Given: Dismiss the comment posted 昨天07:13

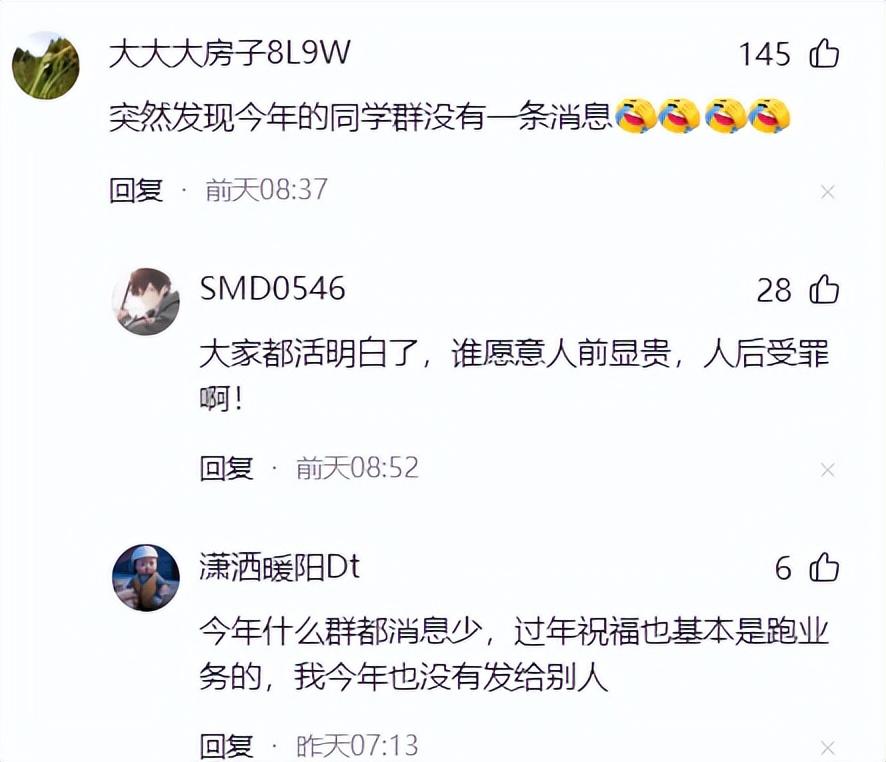Looking at the screenshot, I should click(828, 748).
